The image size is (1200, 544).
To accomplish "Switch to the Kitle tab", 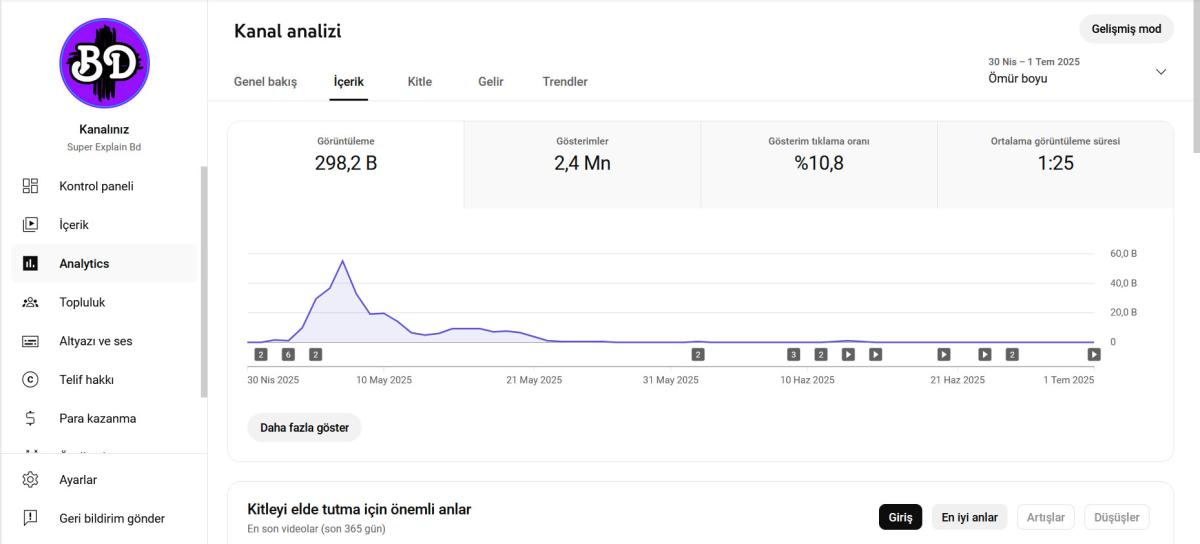I will pyautogui.click(x=420, y=82).
